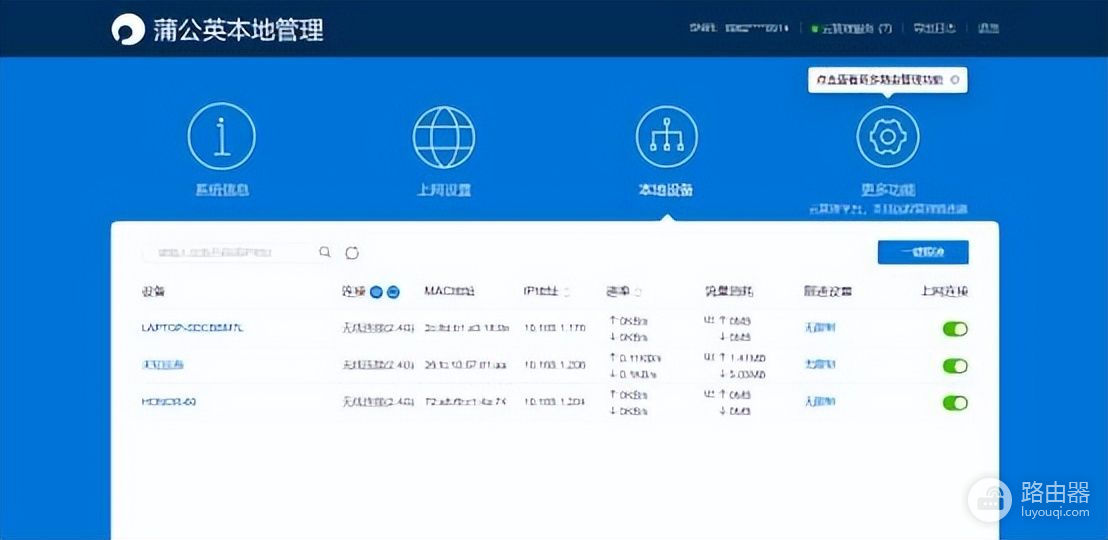Open speed limit setting for HONOR-60 row
The image size is (1108, 540).
820,401
